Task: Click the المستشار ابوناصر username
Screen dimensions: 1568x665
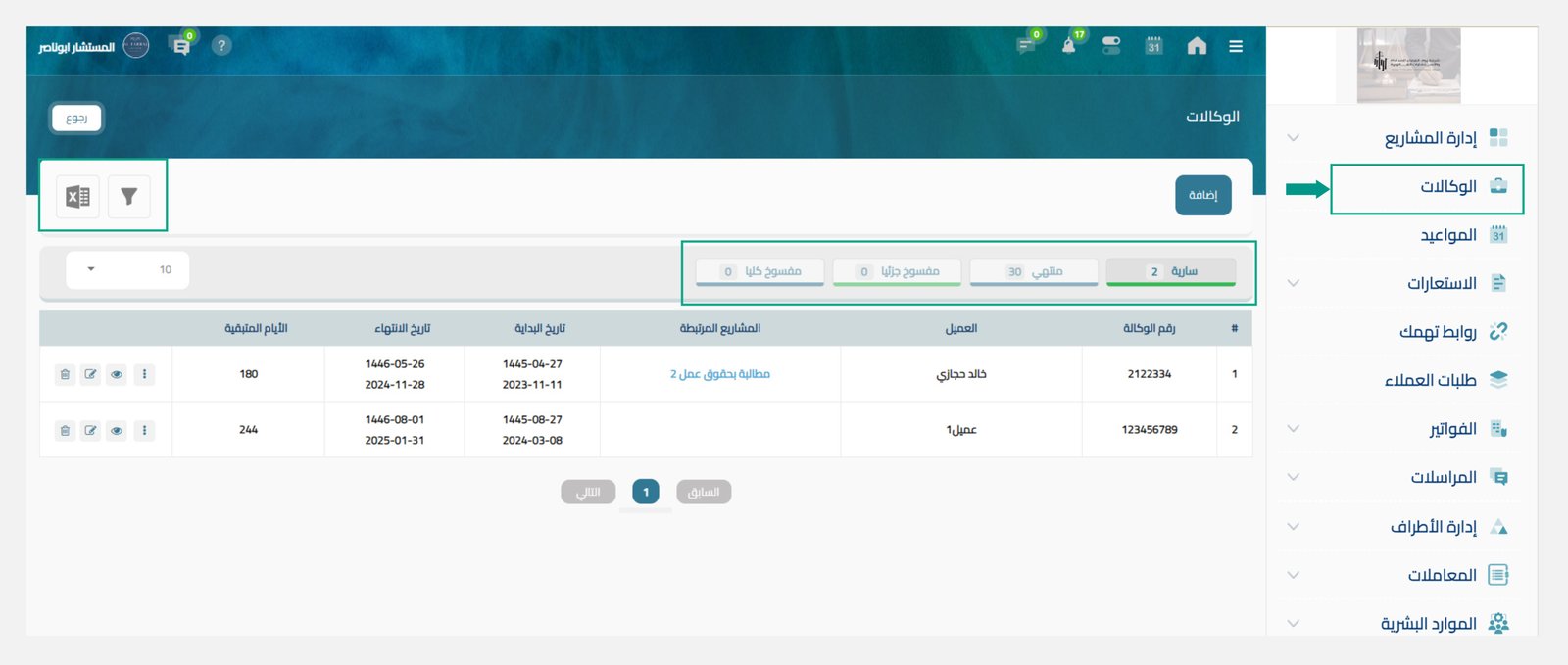Action: [76, 47]
